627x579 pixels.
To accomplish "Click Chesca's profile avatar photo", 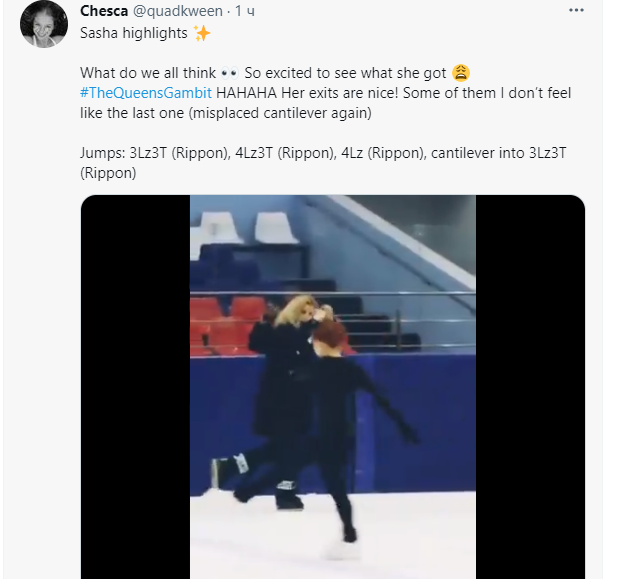I will pyautogui.click(x=43, y=26).
